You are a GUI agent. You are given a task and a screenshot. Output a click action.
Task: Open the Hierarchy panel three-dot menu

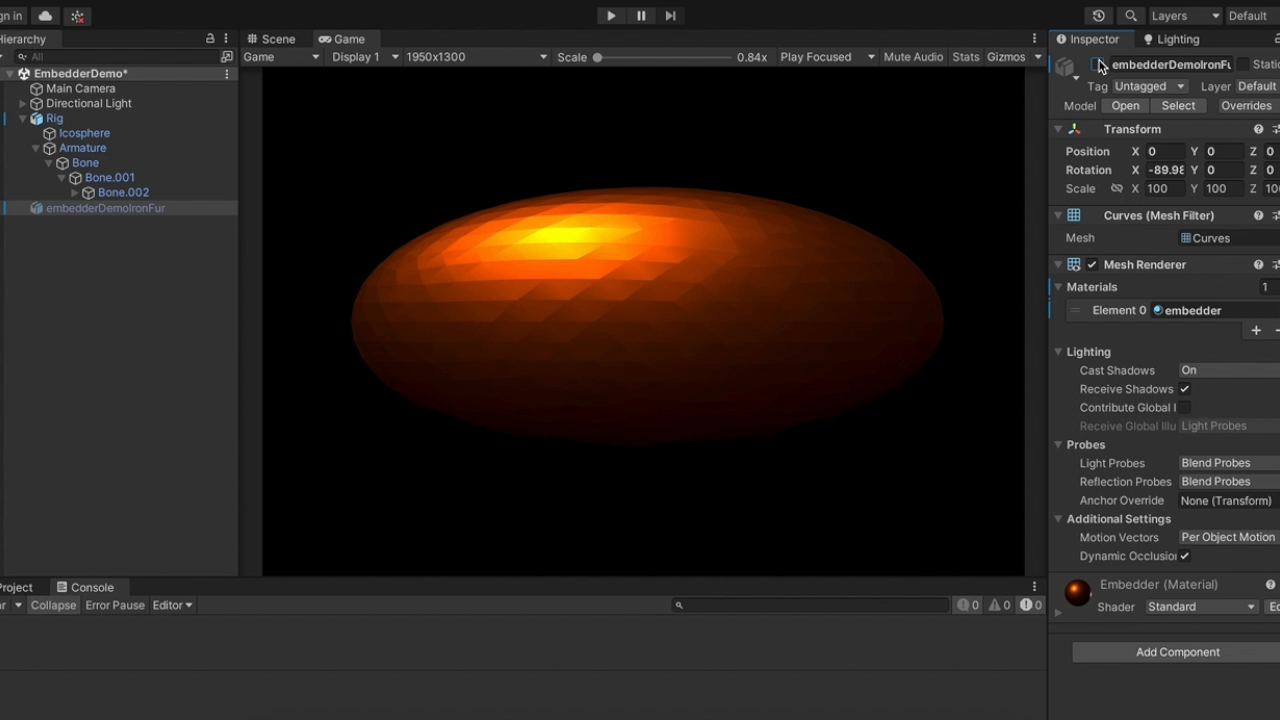226,39
